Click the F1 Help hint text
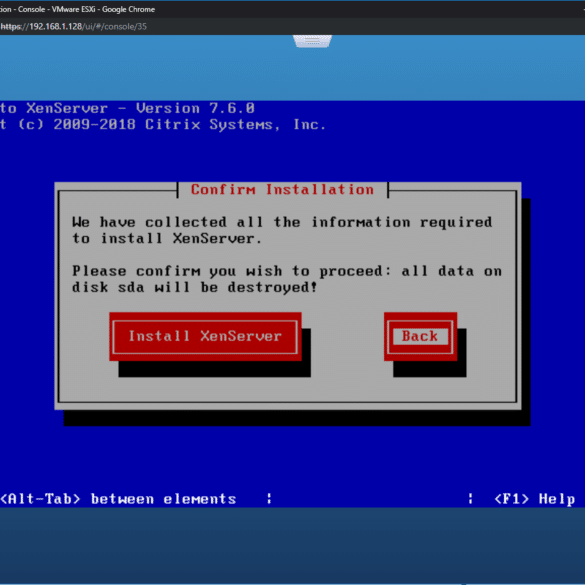The height and width of the screenshot is (585, 585). tap(535, 499)
